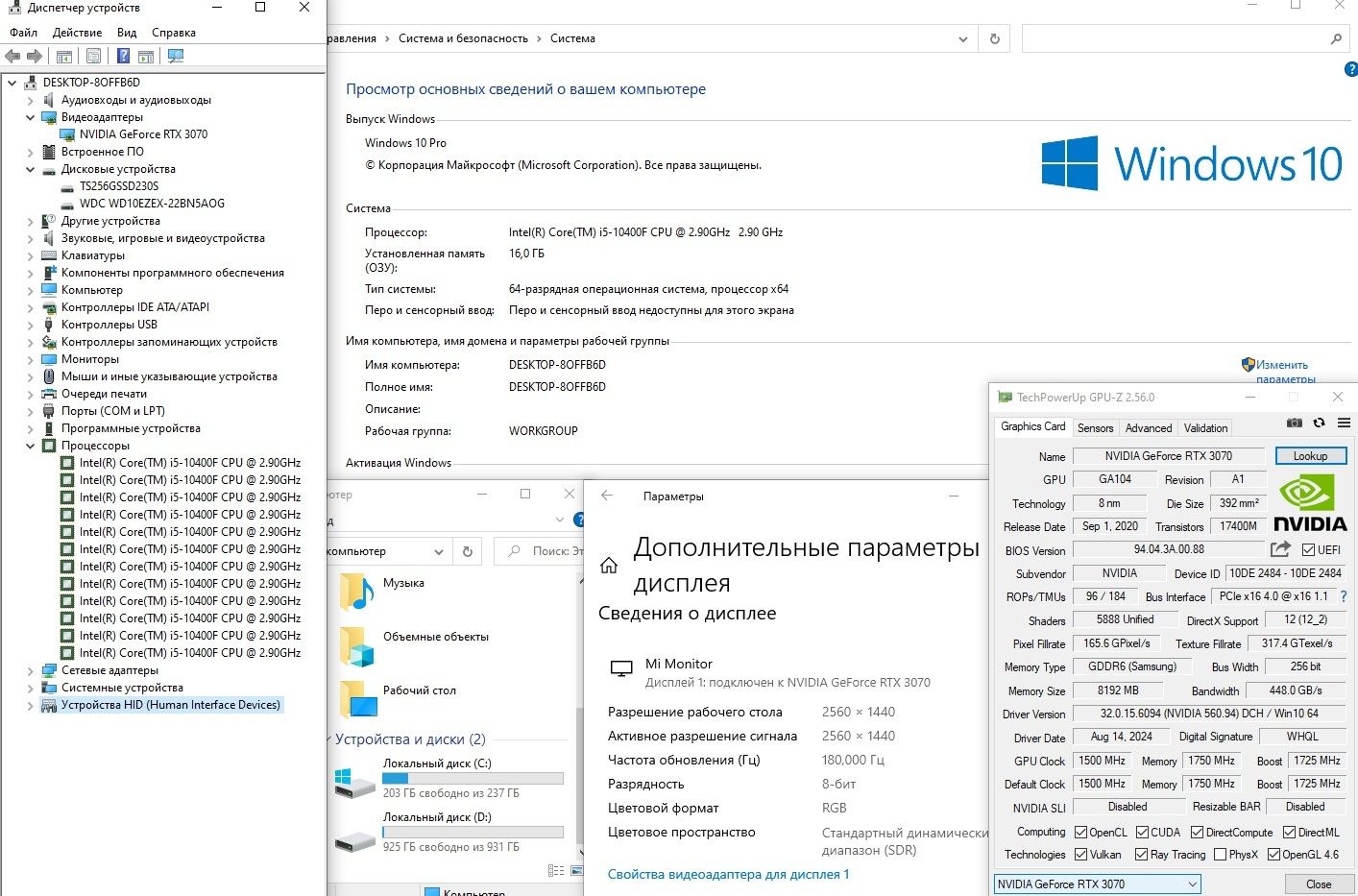Image resolution: width=1358 pixels, height=896 pixels.
Task: Click the Back arrow in Device Manager toolbar
Action: tap(13, 56)
